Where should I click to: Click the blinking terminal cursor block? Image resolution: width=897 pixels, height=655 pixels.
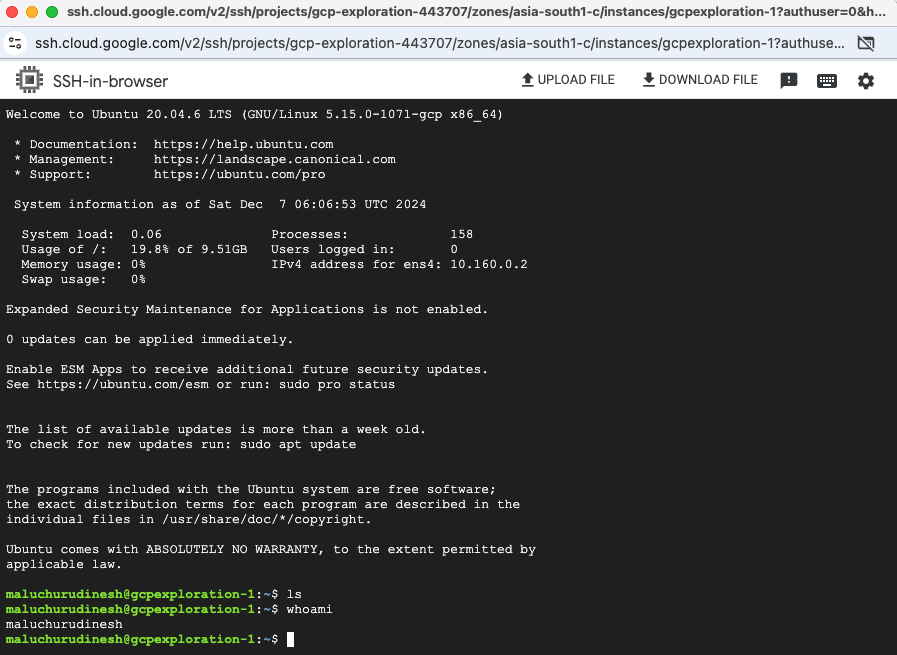(291, 639)
